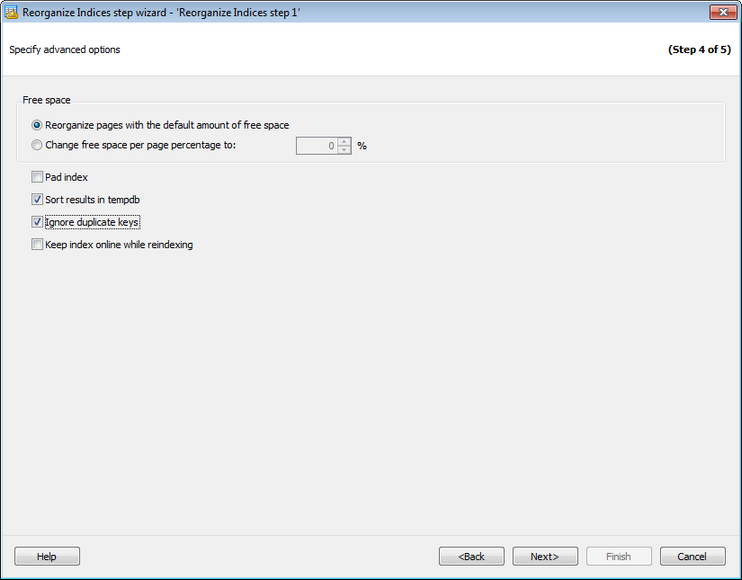
Task: Decrease free space percentage with down arrow
Action: coord(344,150)
